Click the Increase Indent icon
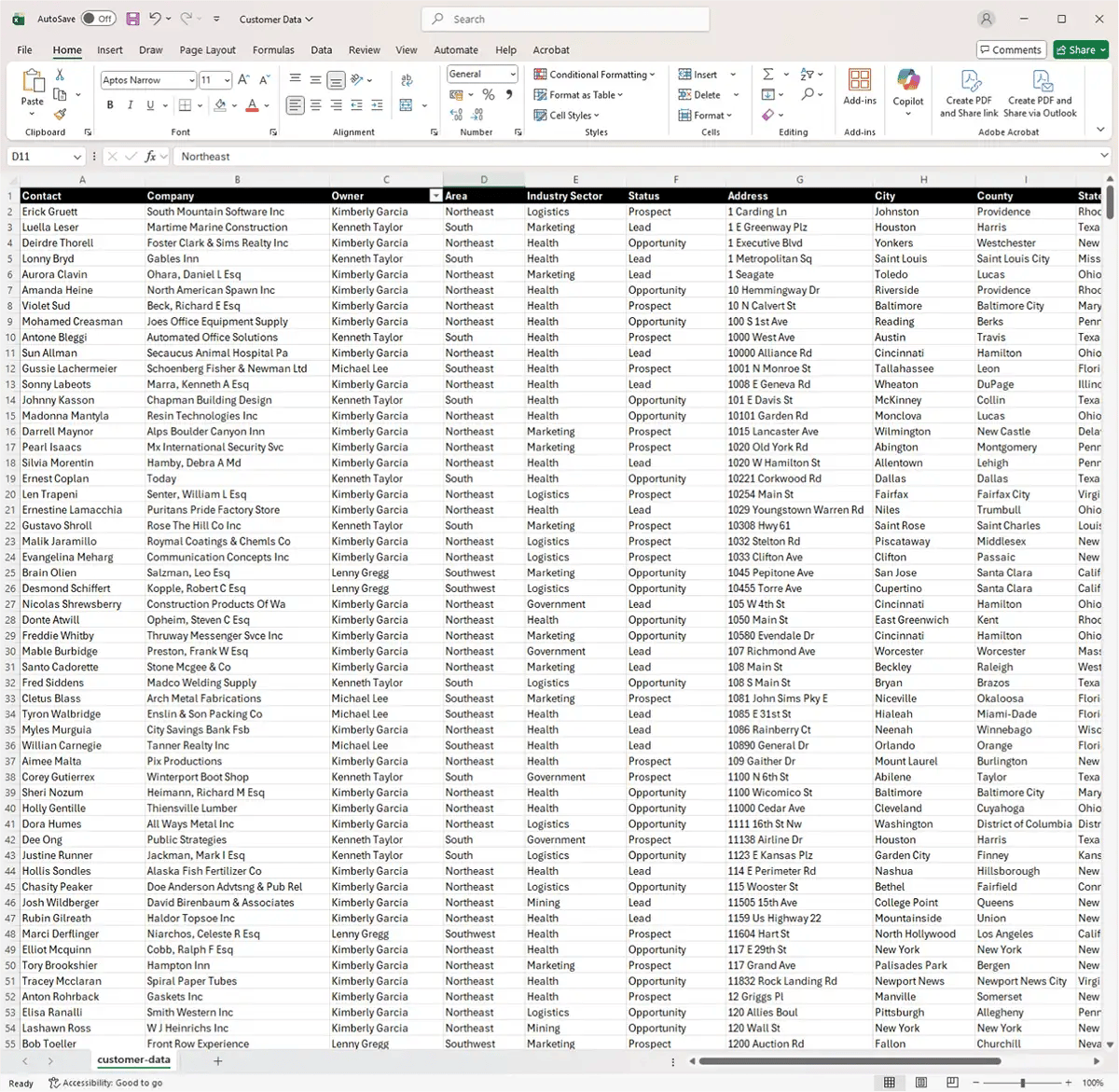 (378, 105)
